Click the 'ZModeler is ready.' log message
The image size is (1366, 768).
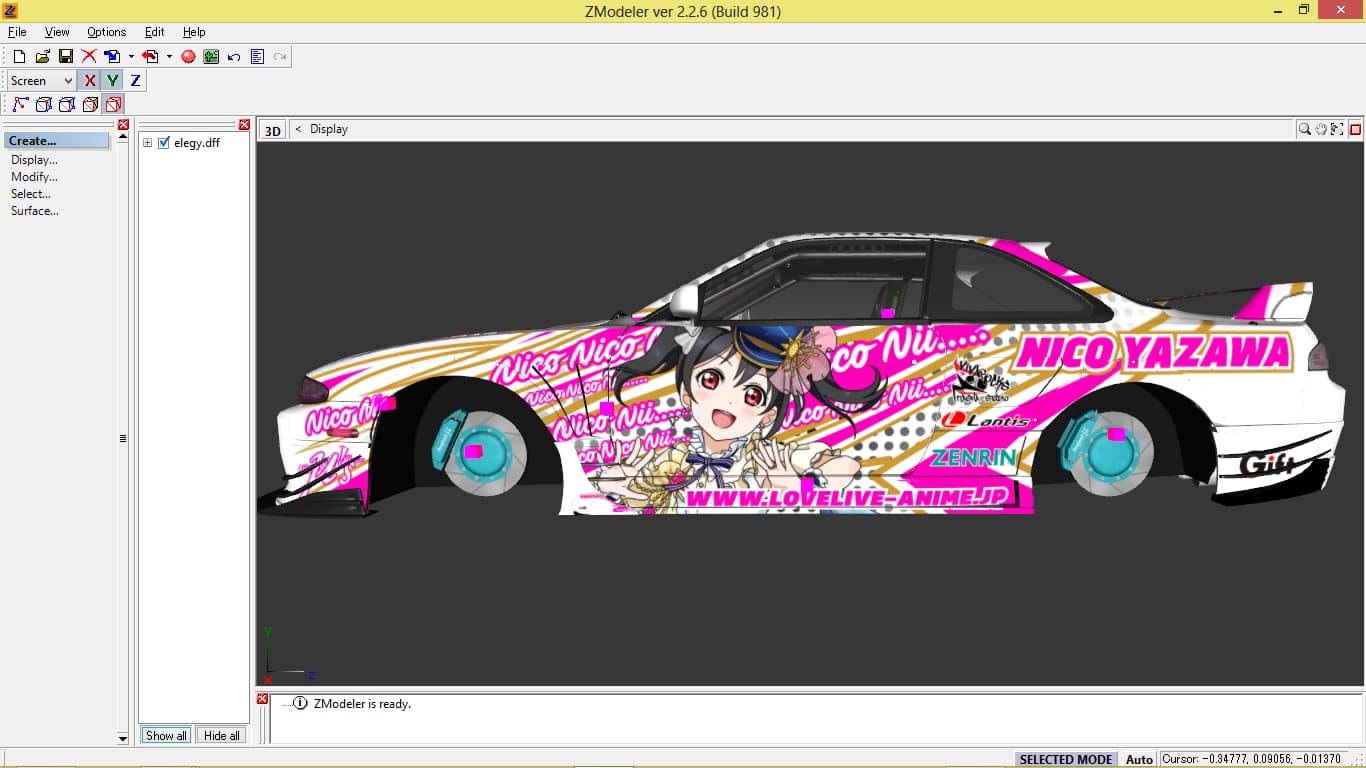coord(362,704)
